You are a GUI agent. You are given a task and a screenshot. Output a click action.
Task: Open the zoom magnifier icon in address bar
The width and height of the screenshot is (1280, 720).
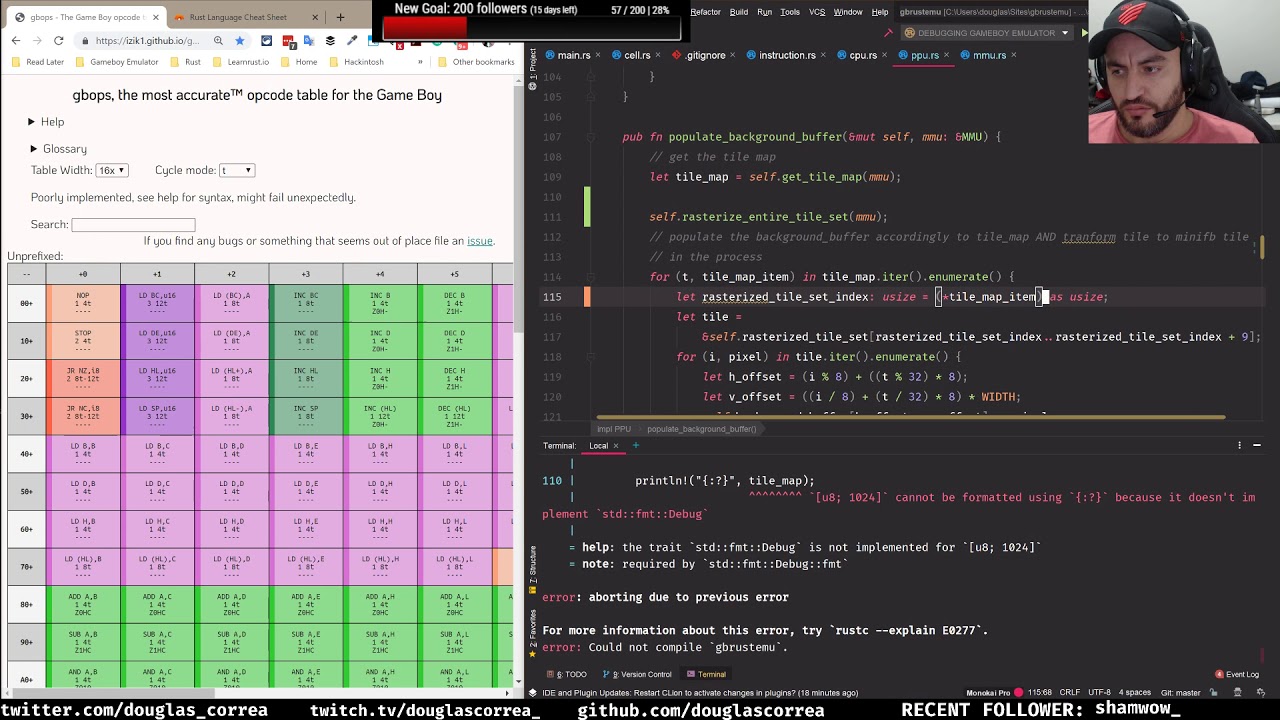218,40
